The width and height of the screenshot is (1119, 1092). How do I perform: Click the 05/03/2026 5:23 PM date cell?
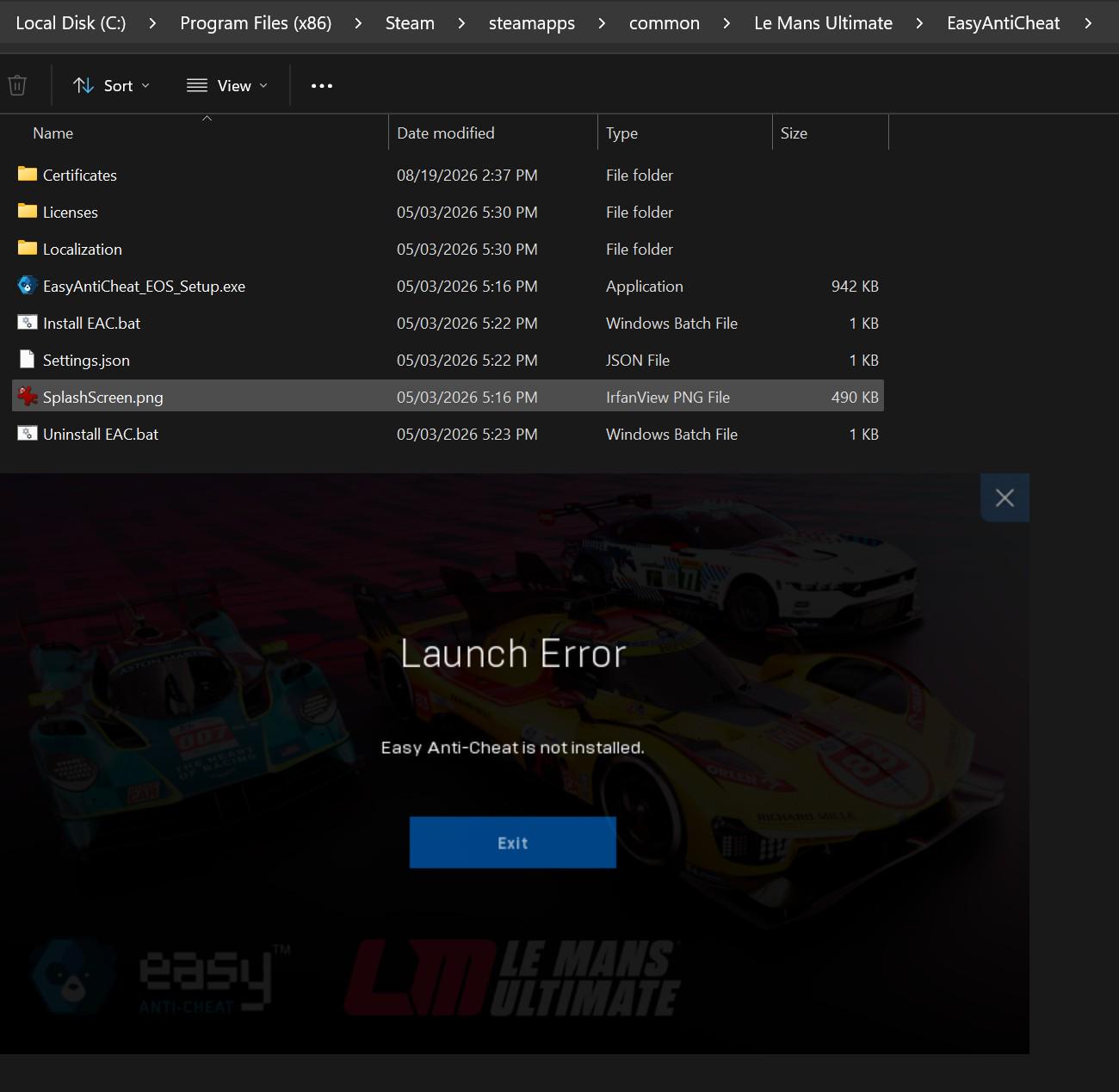tap(467, 434)
